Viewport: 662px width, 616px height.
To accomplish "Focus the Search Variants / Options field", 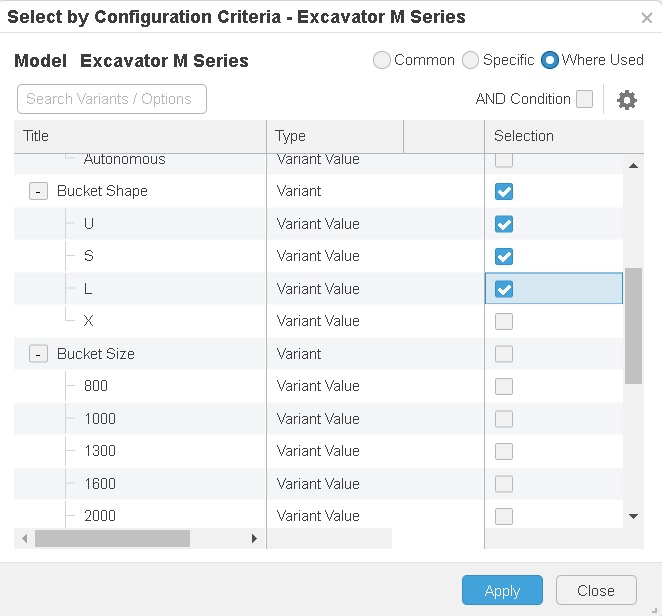I will tap(112, 99).
